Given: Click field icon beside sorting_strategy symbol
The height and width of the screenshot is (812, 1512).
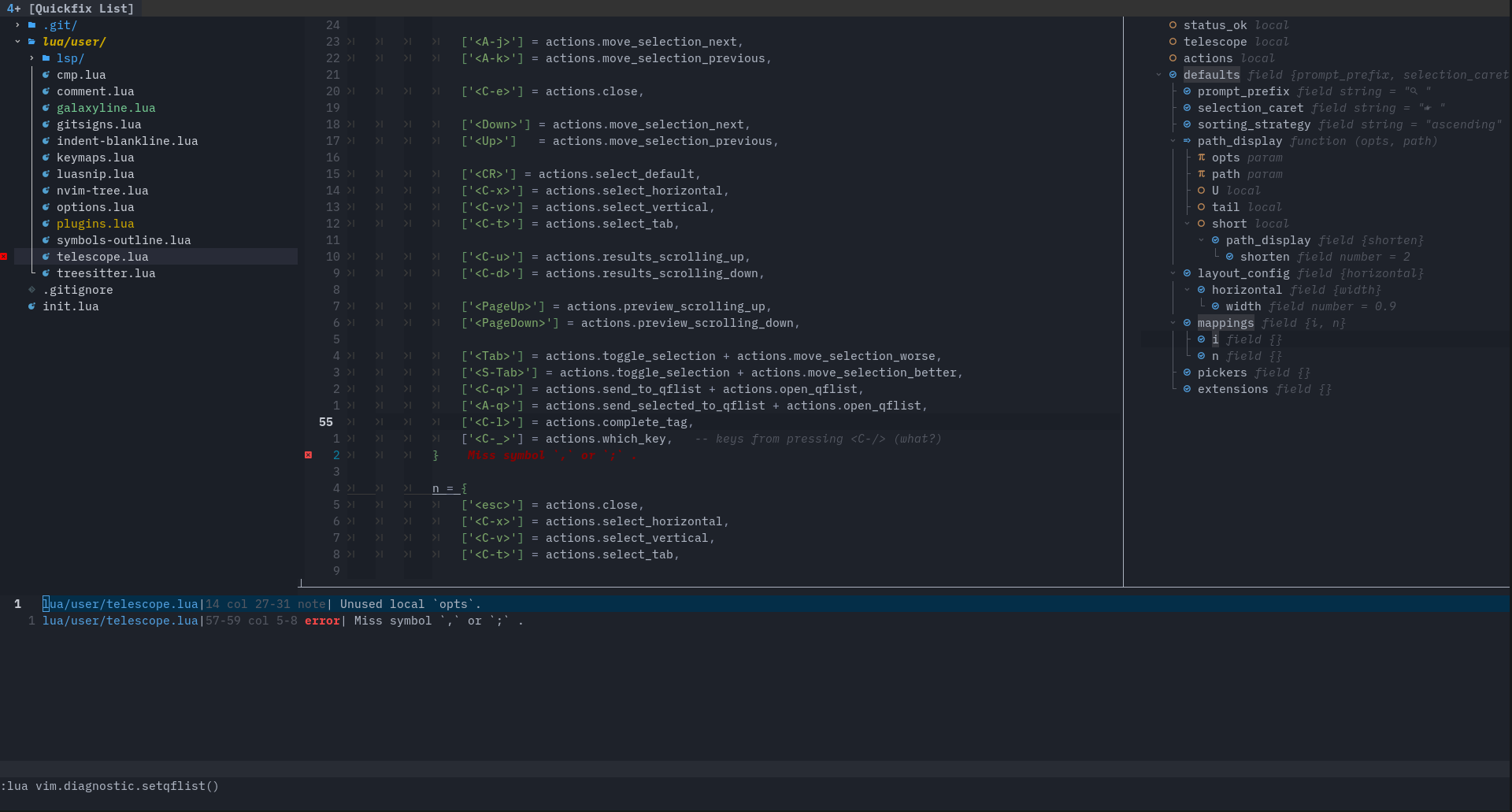Looking at the screenshot, I should pyautogui.click(x=1187, y=124).
